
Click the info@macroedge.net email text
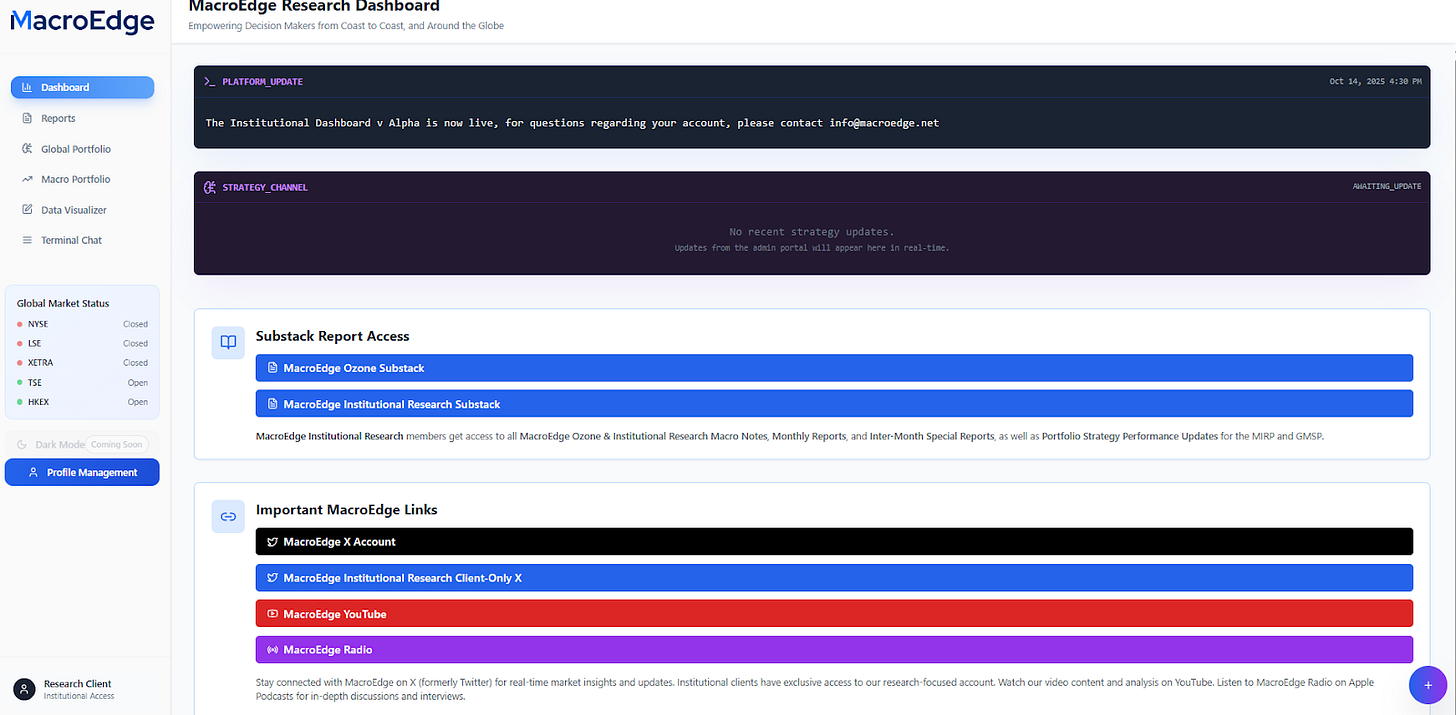click(884, 123)
